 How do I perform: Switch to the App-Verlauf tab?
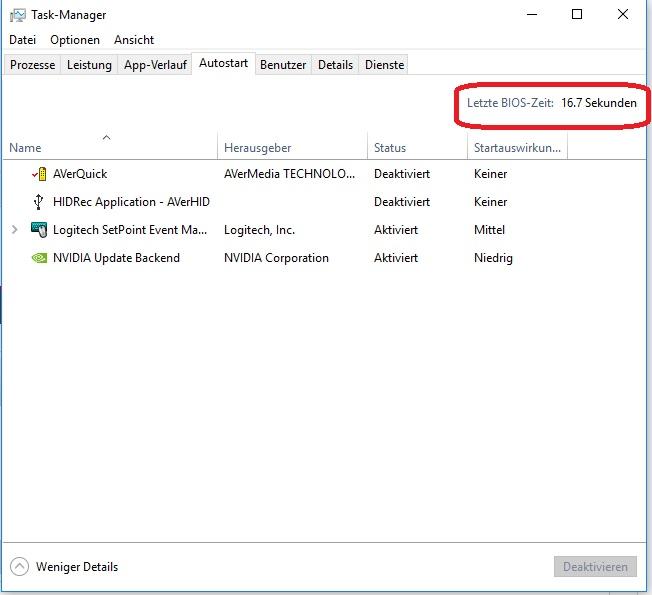pyautogui.click(x=155, y=65)
